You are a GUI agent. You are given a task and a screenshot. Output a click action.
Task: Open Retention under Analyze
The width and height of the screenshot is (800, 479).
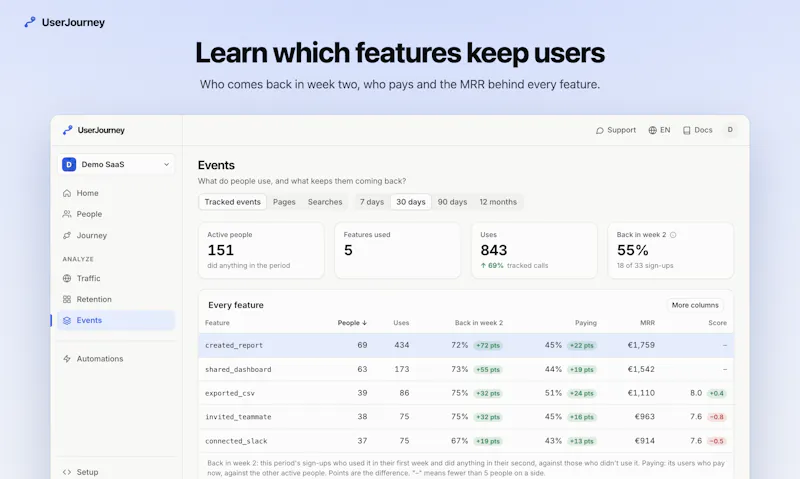coord(116,299)
